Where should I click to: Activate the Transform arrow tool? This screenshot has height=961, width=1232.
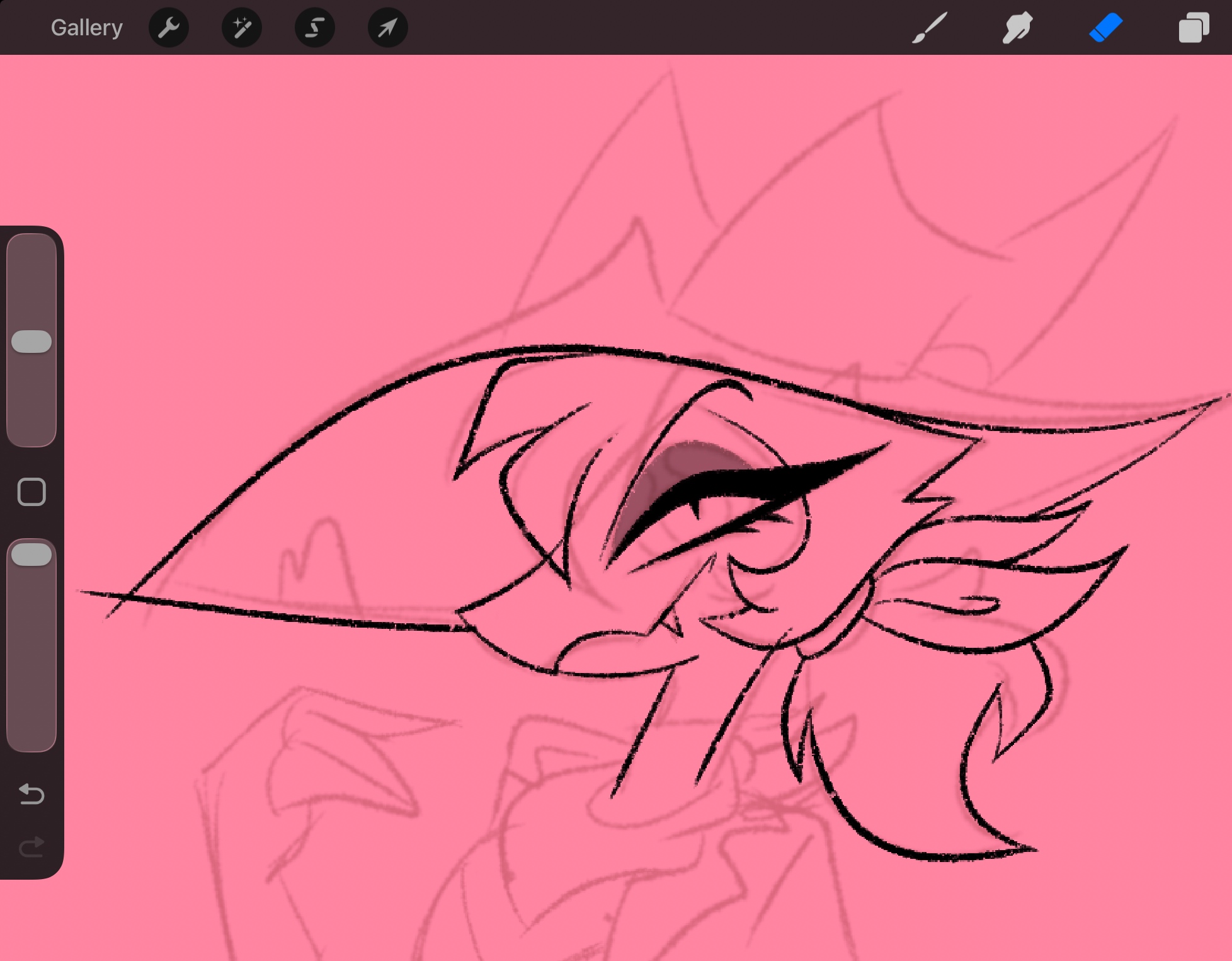pyautogui.click(x=387, y=28)
